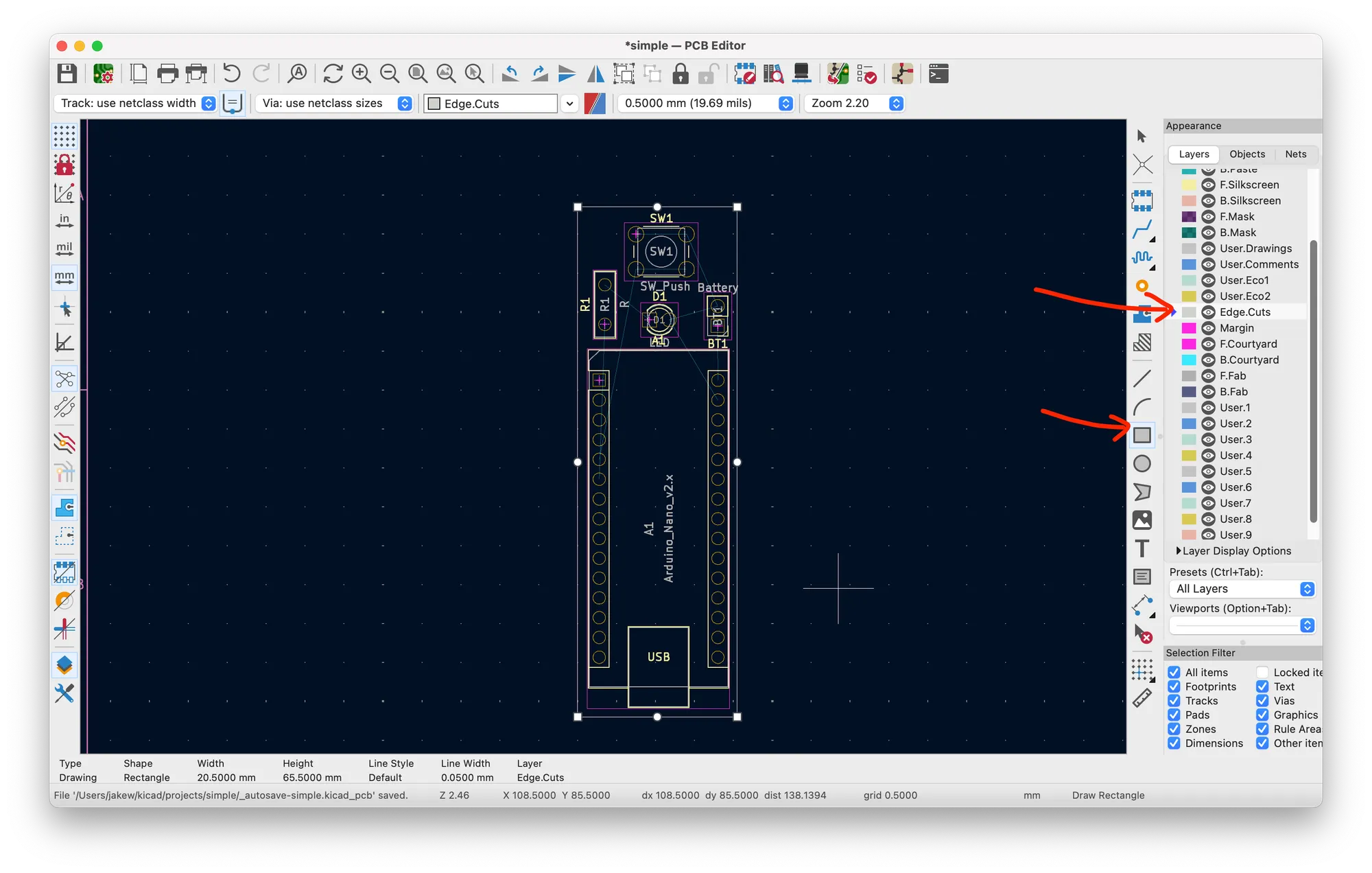Uncheck the Graphics filter checkbox

tap(1262, 715)
